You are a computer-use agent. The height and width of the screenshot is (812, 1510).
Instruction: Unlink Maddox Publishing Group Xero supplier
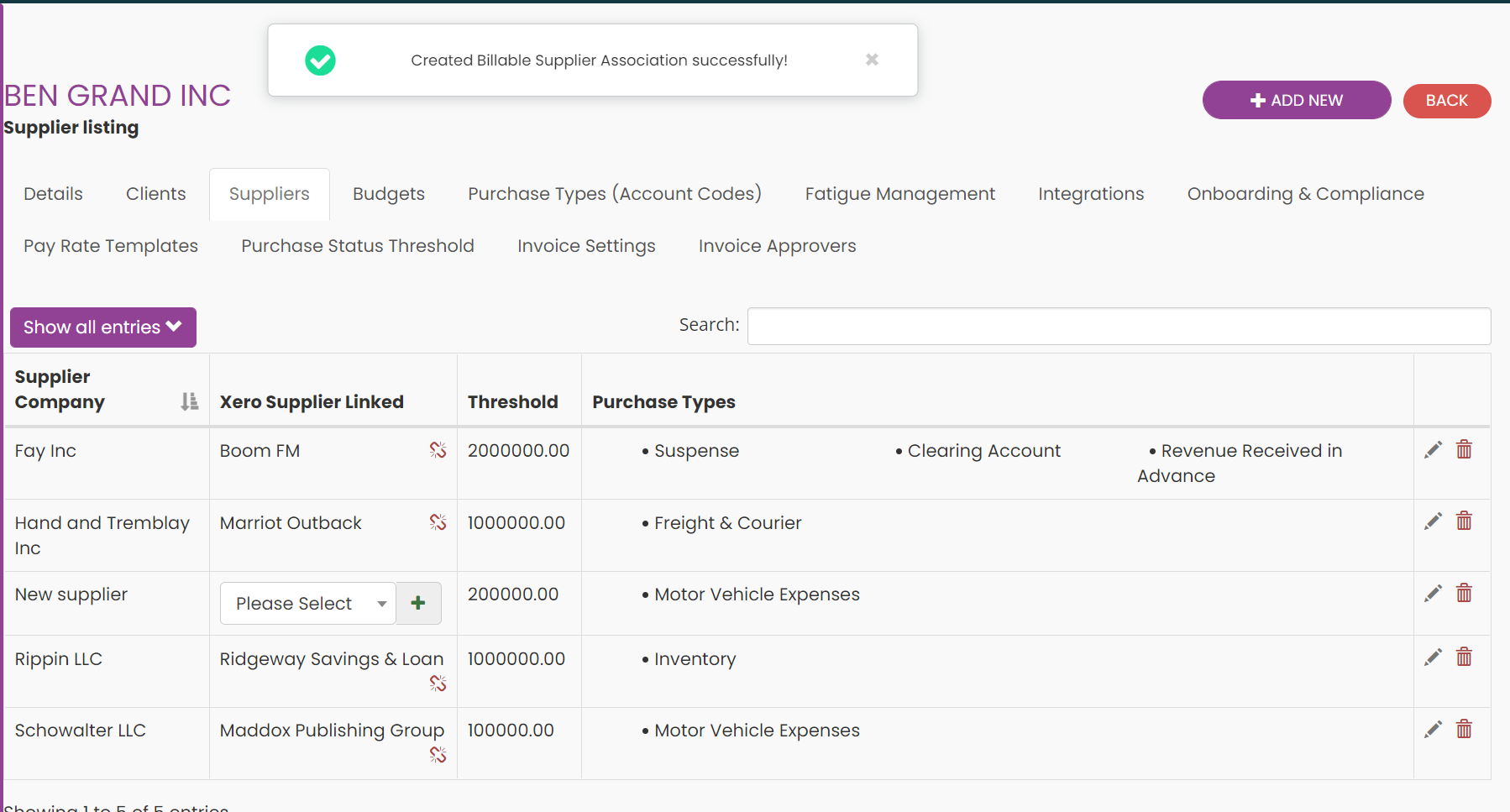coord(438,755)
